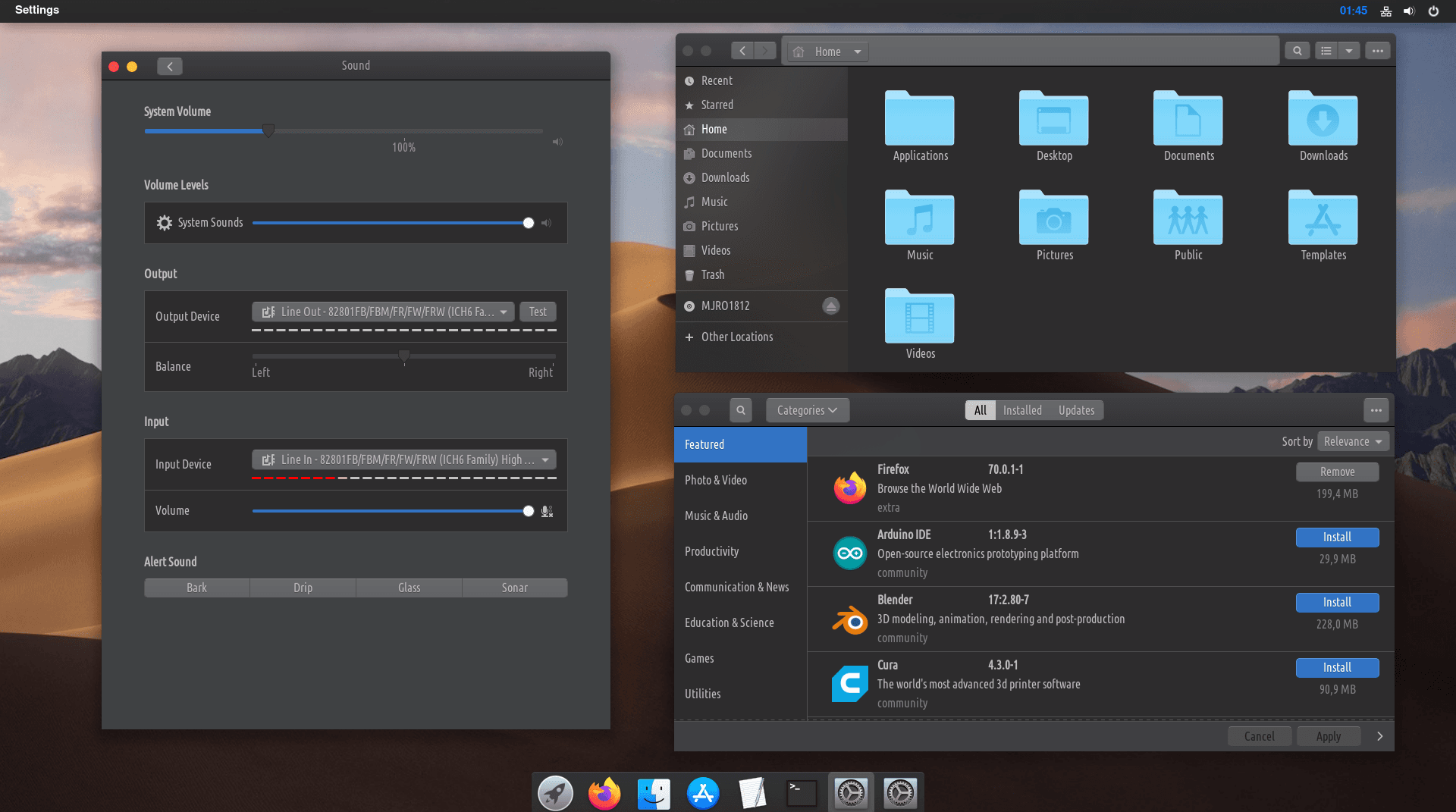Click the Test output button
This screenshot has height=812, width=1456.
tap(538, 312)
